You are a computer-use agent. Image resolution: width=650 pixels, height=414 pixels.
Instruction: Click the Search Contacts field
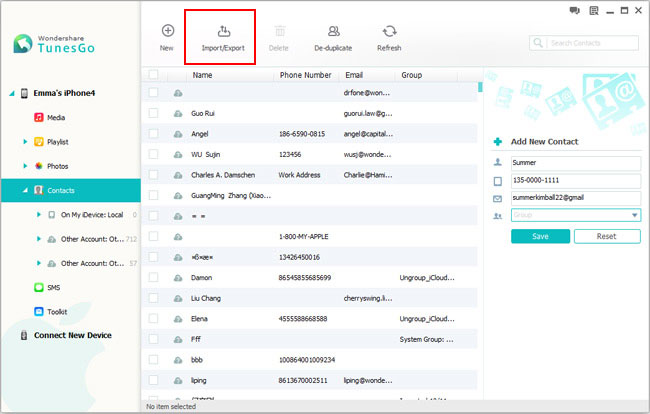pos(584,43)
